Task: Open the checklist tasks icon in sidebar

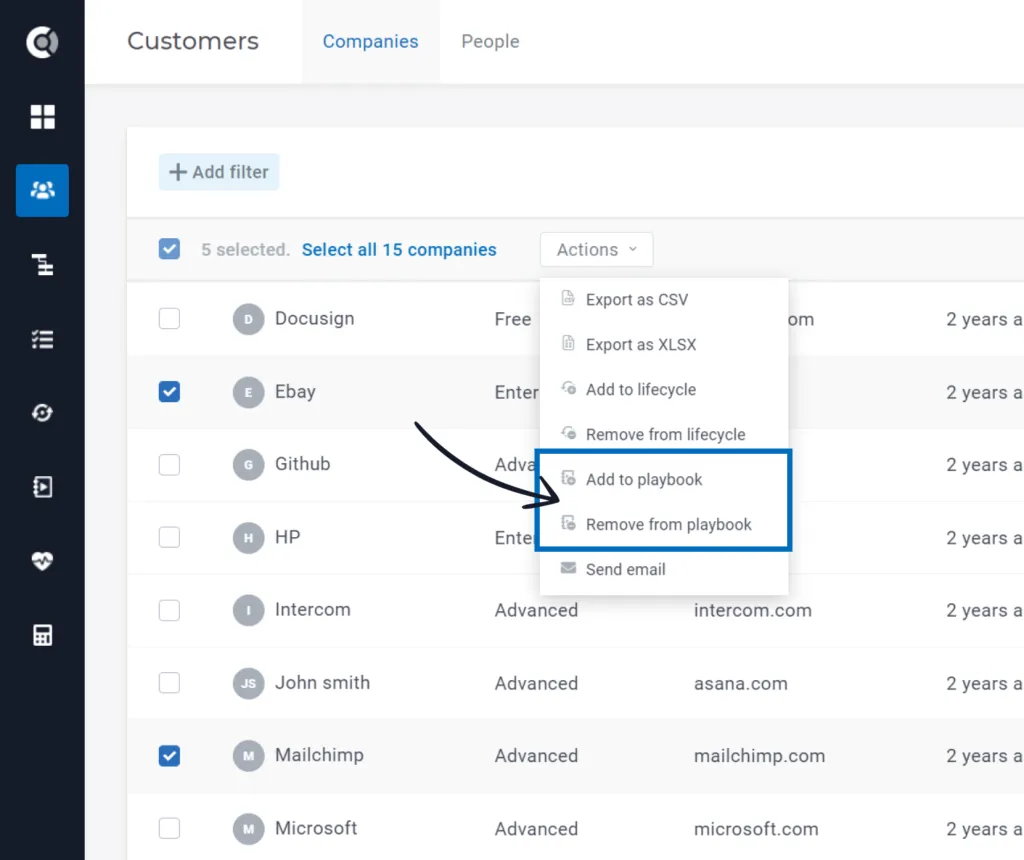Action: point(42,339)
